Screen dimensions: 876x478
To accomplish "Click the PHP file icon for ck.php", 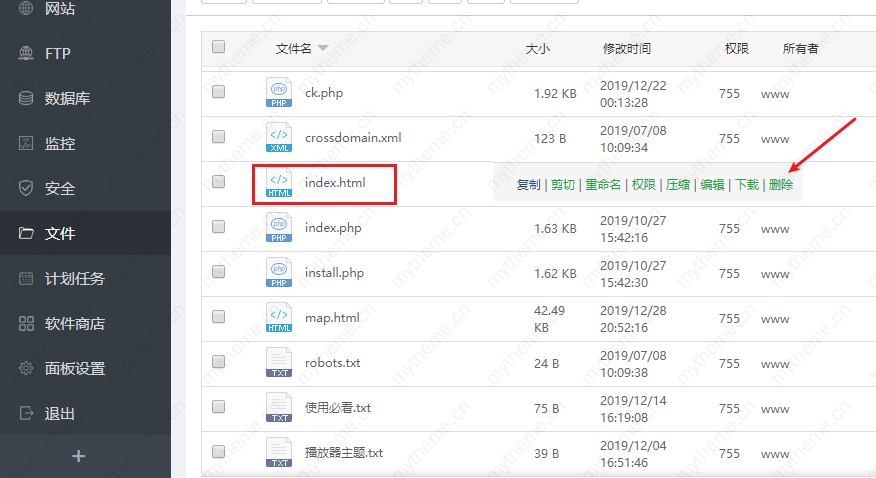I will click(279, 93).
